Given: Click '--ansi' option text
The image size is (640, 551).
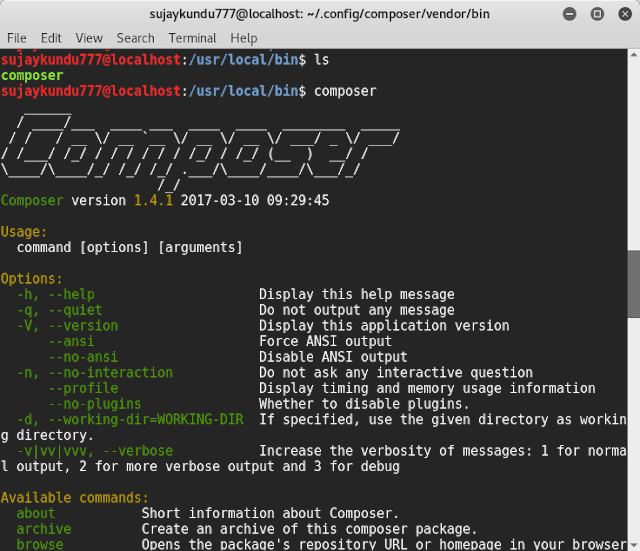Looking at the screenshot, I should coord(71,341).
